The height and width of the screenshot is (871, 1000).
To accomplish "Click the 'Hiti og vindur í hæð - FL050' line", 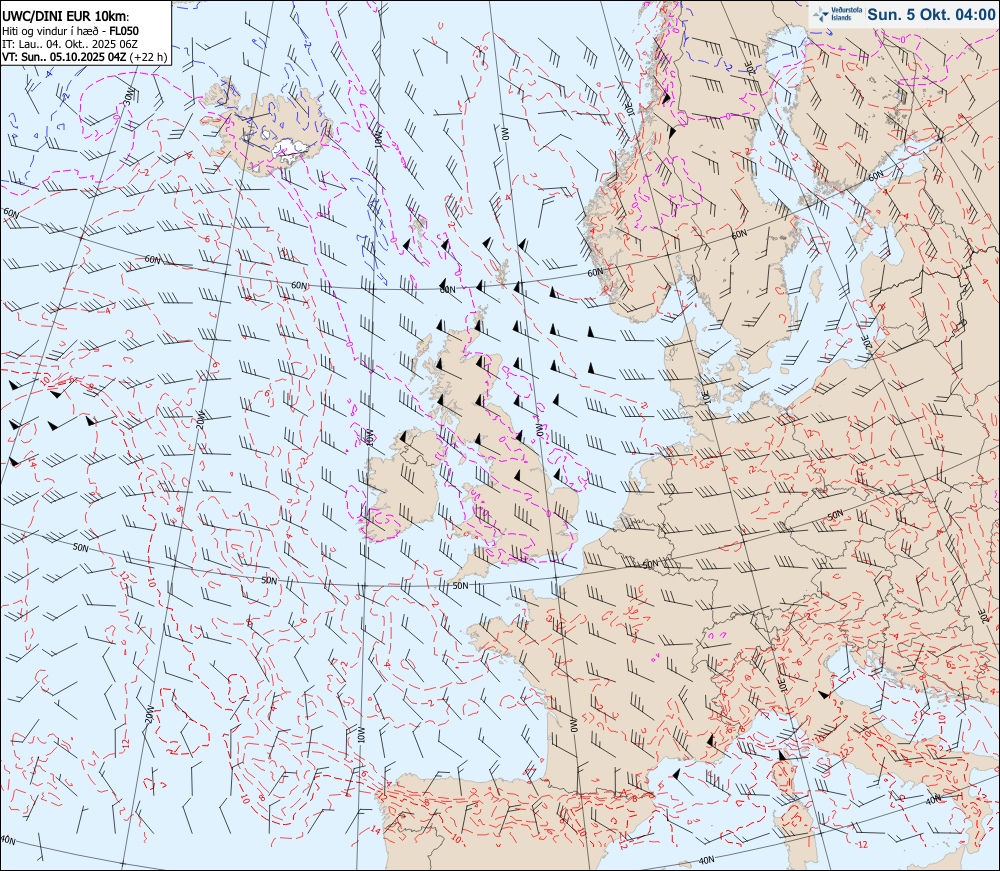I will tap(70, 31).
